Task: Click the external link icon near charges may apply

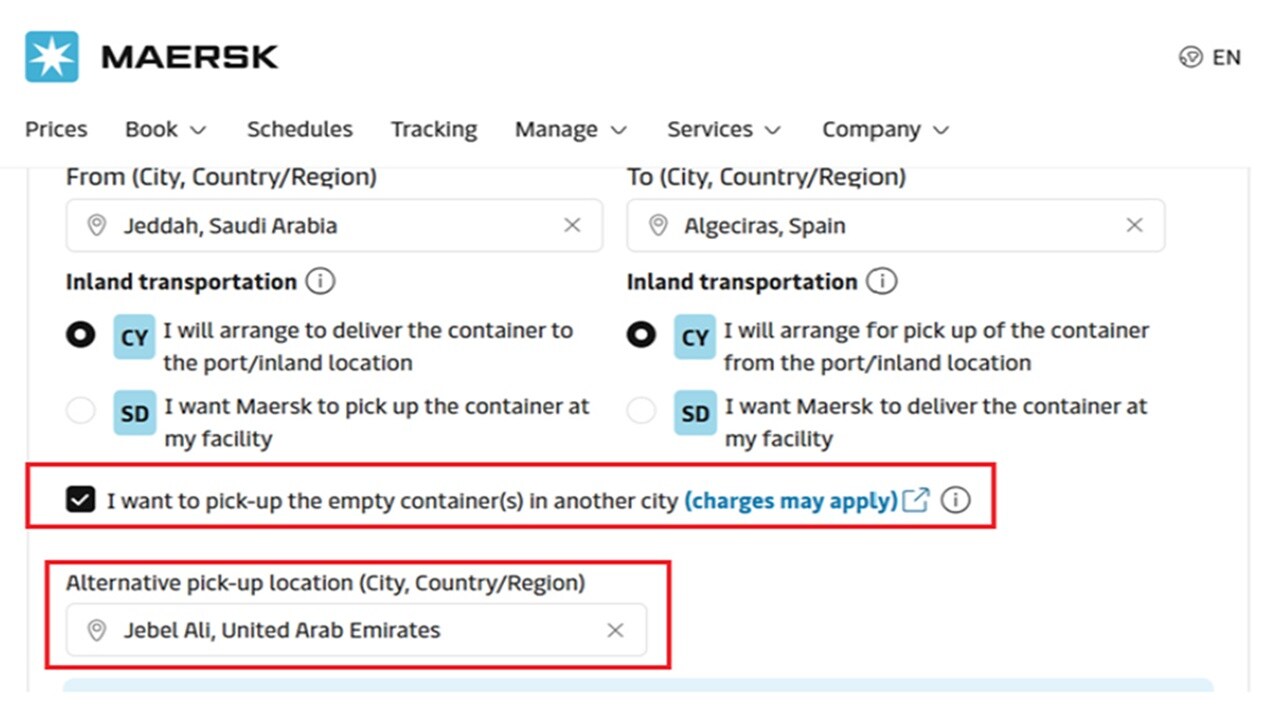Action: [915, 500]
